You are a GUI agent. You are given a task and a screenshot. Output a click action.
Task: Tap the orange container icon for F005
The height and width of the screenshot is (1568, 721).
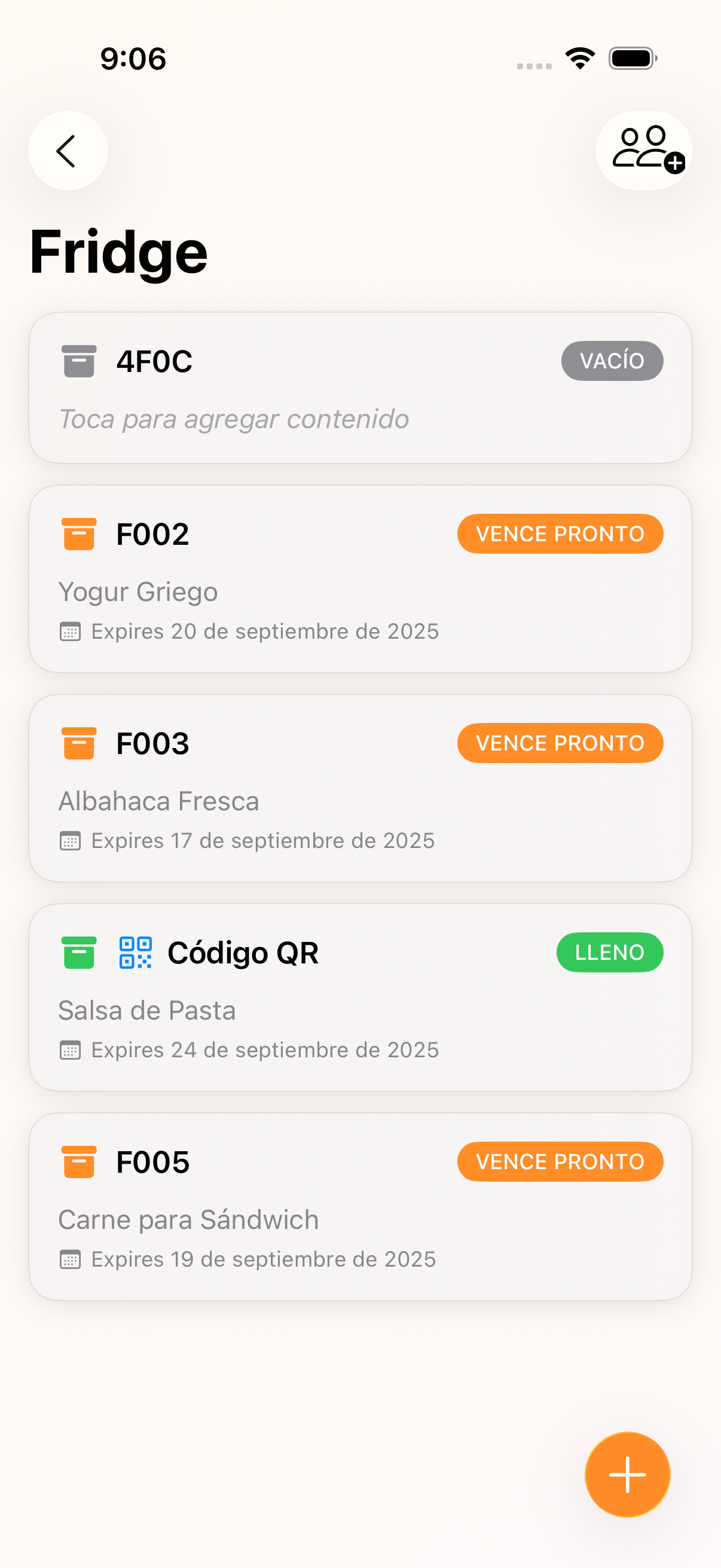click(78, 1161)
